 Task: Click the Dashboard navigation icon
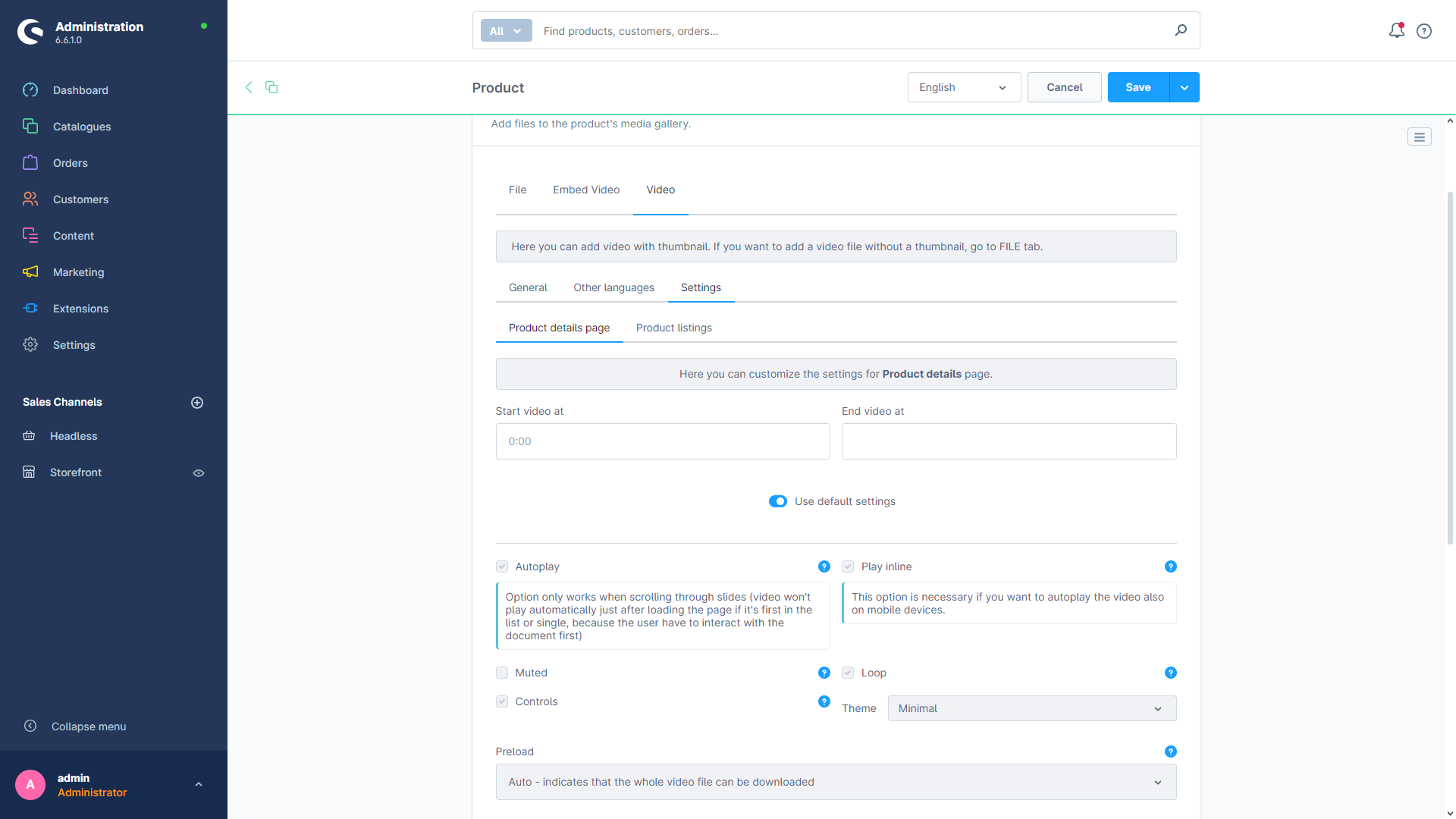[x=30, y=90]
